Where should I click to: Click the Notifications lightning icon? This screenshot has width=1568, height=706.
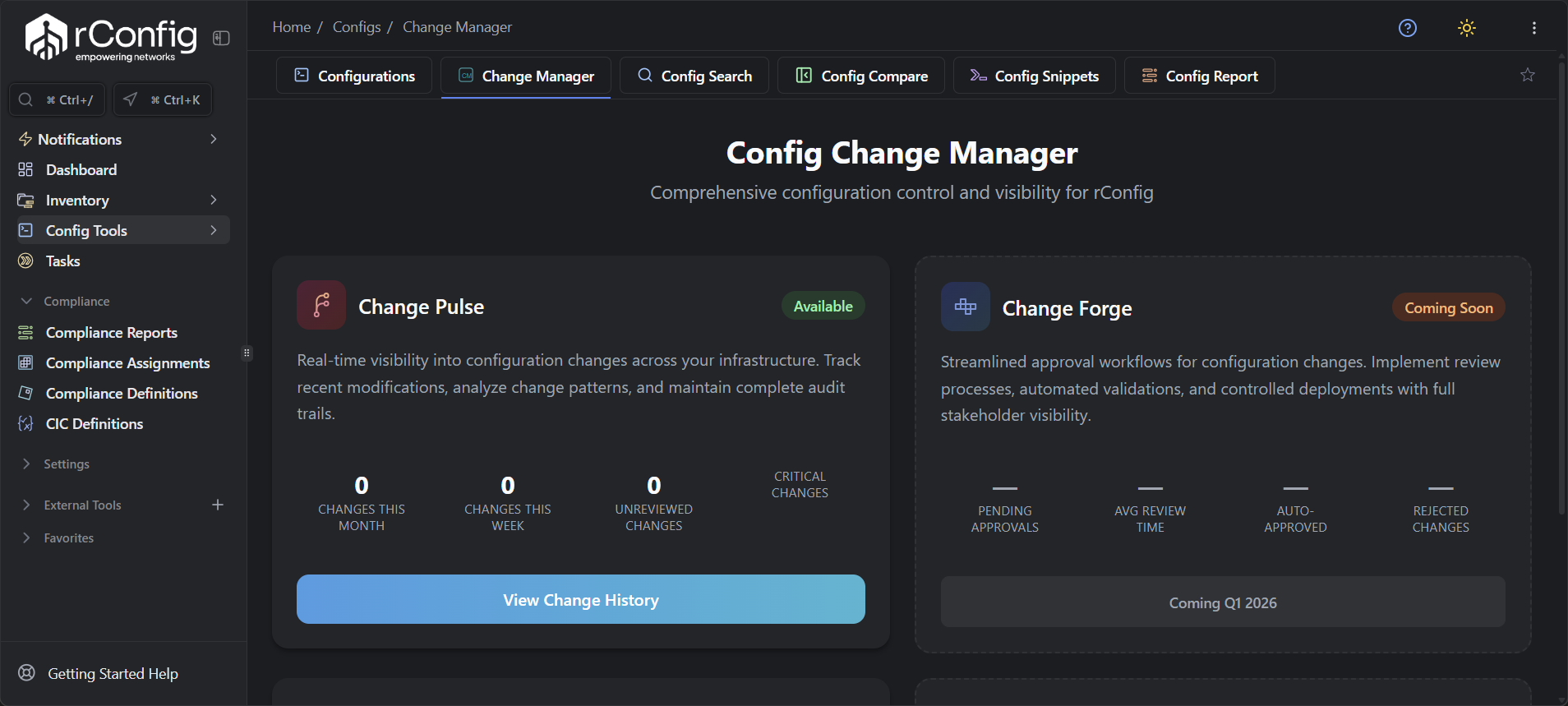[25, 139]
